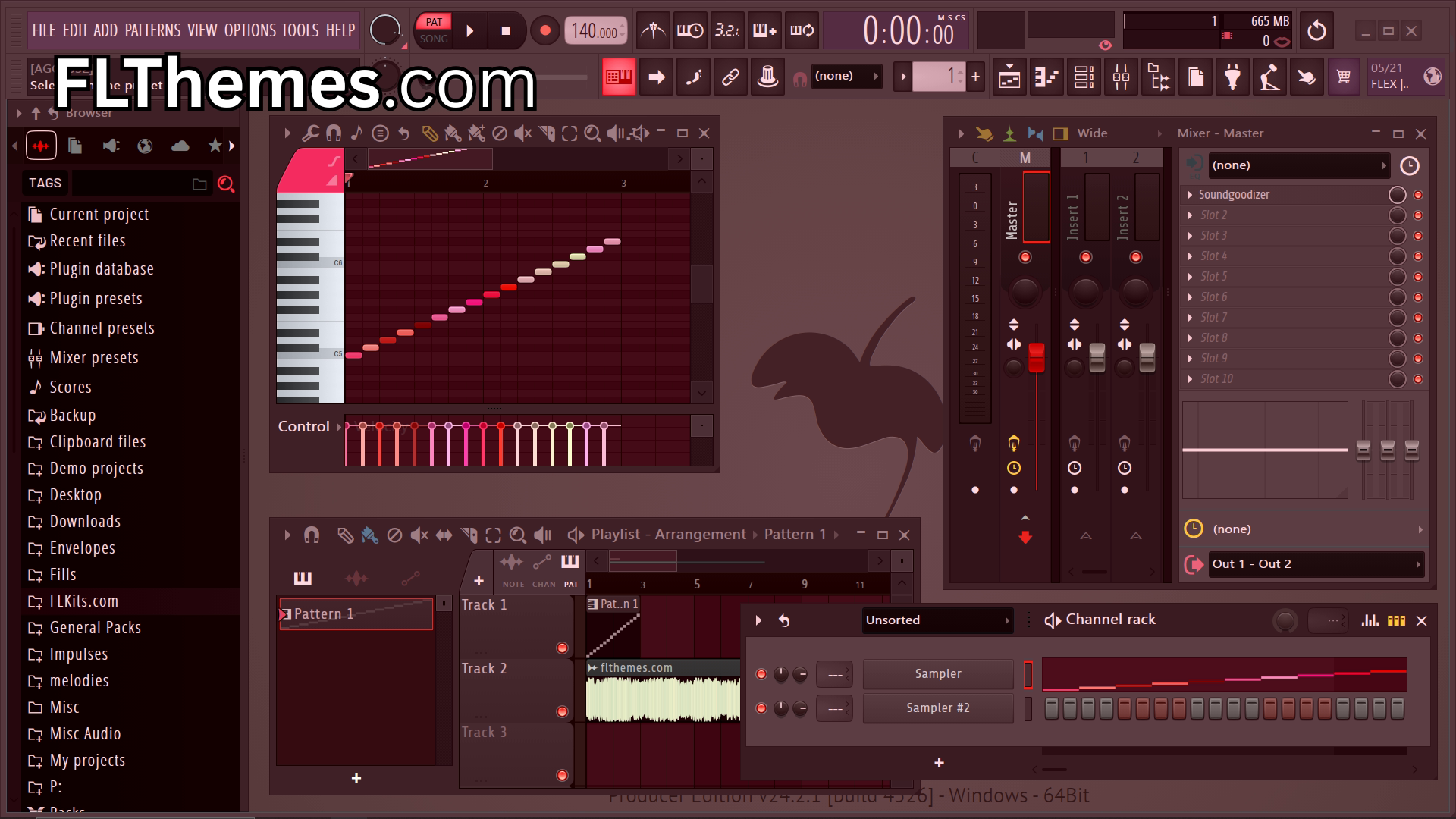
Task: Open the piano roll Control lane dropdown
Action: tap(309, 427)
